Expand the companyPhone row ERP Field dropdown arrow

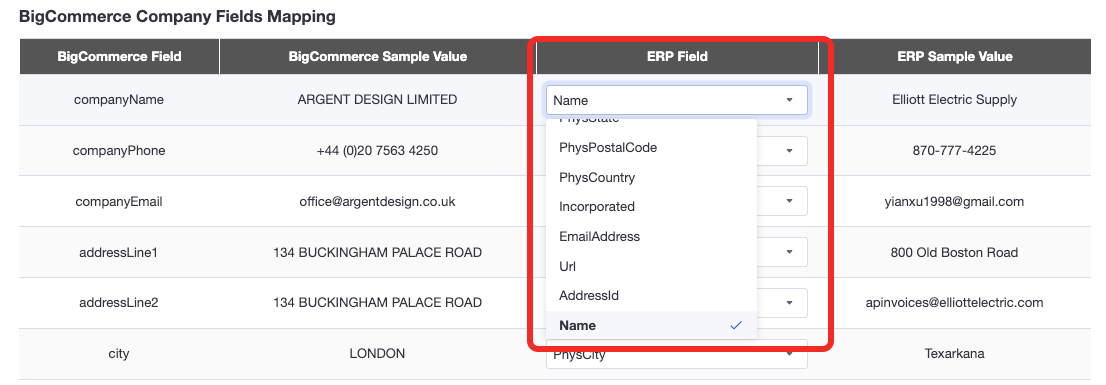click(x=789, y=151)
